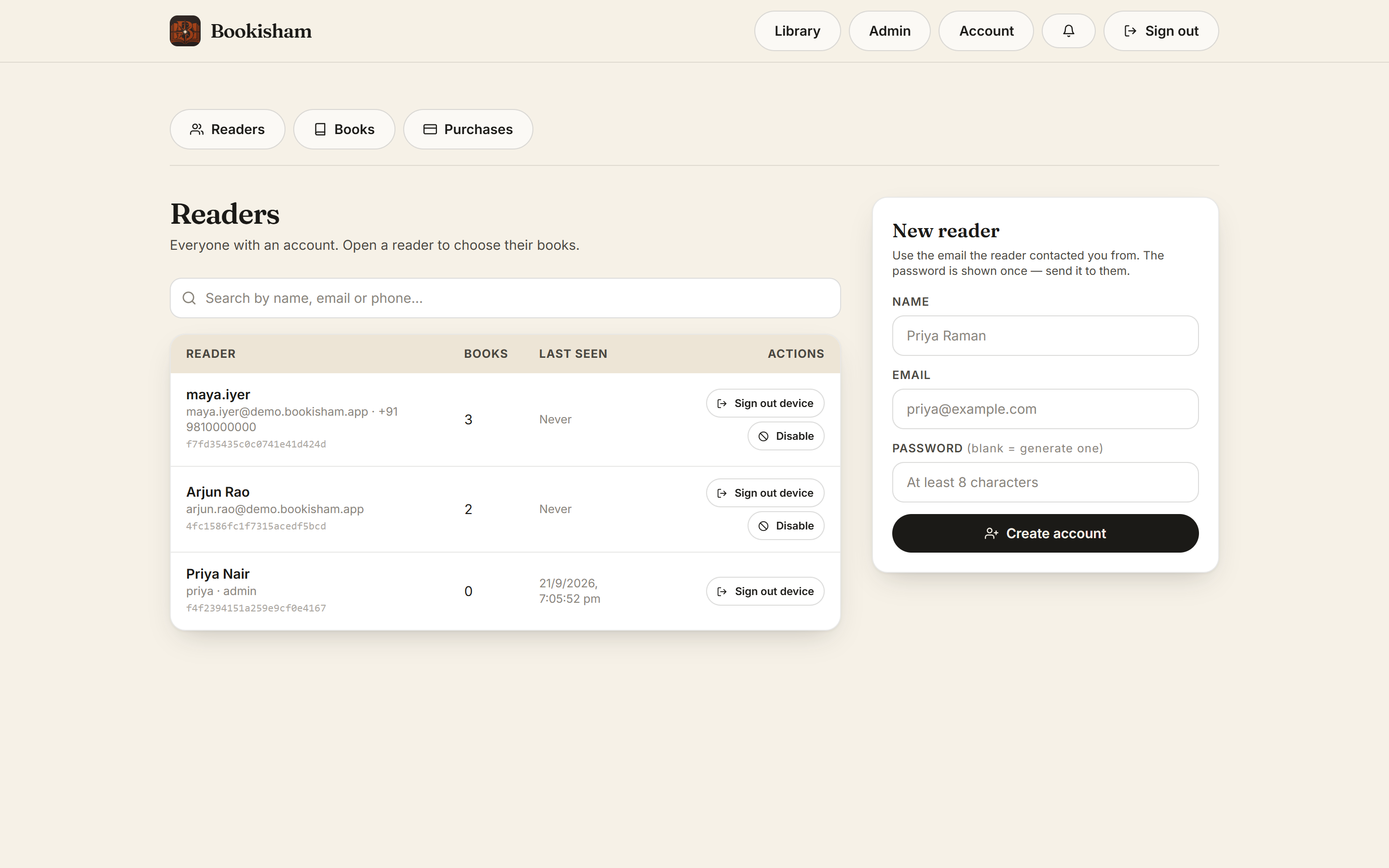1389x868 pixels.
Task: Open the Library page
Action: [x=797, y=31]
